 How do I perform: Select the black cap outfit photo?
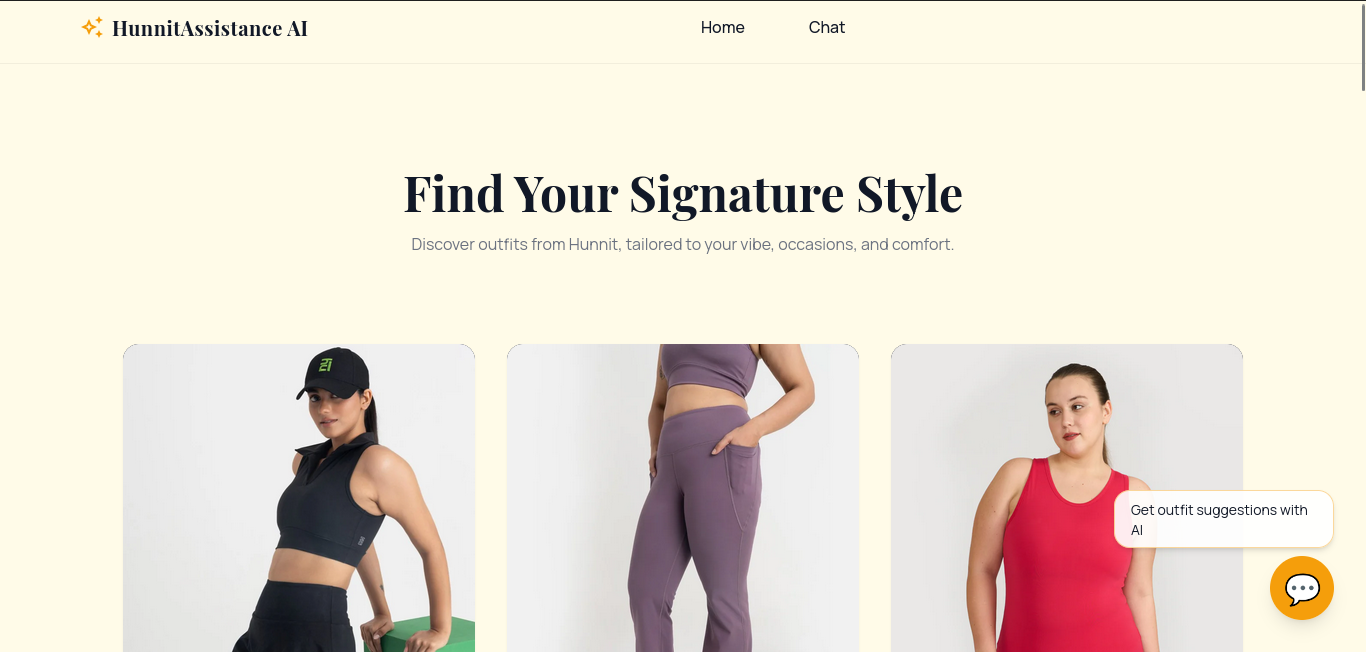click(299, 498)
